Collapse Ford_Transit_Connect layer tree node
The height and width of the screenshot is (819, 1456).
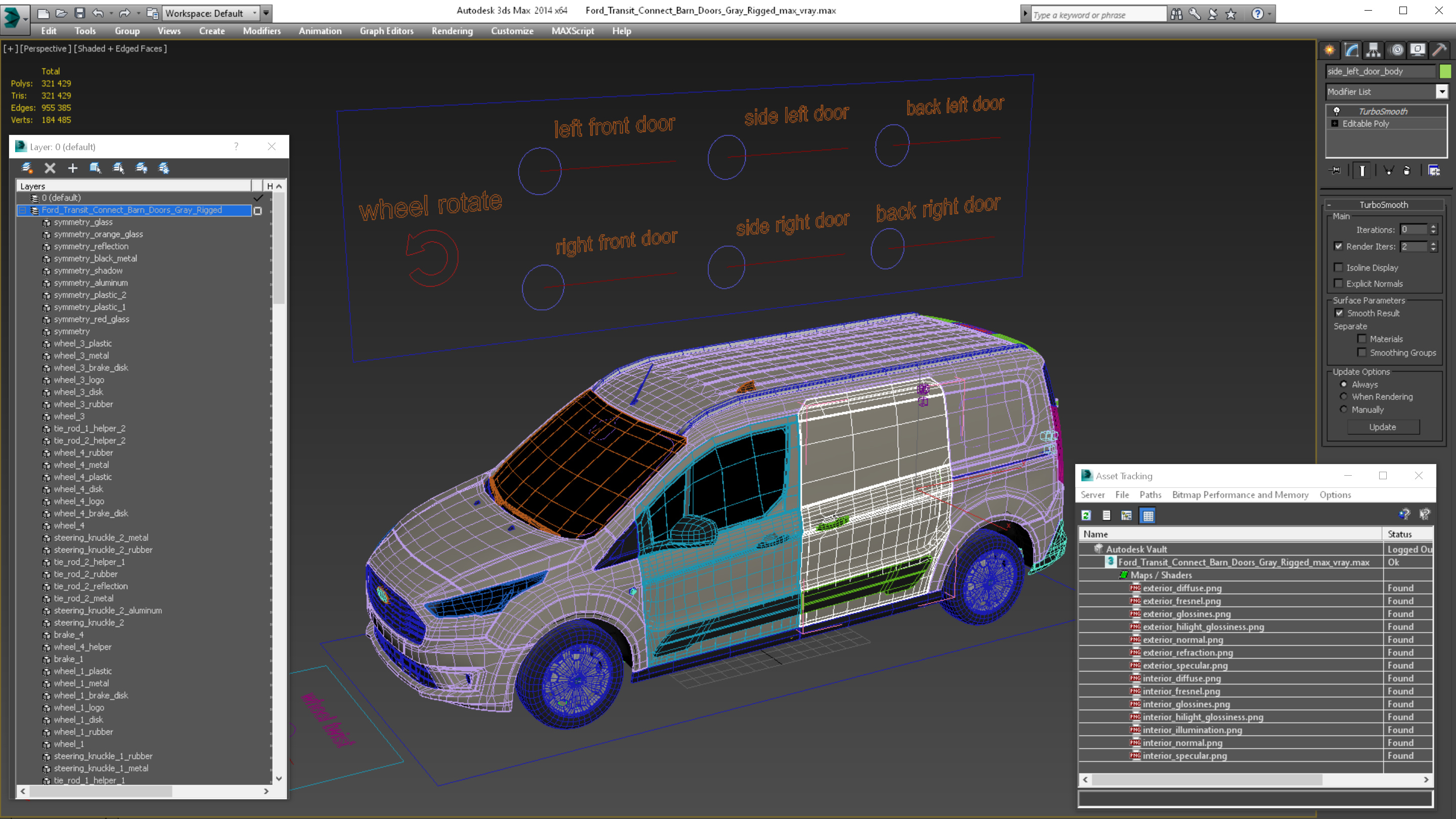(x=22, y=210)
